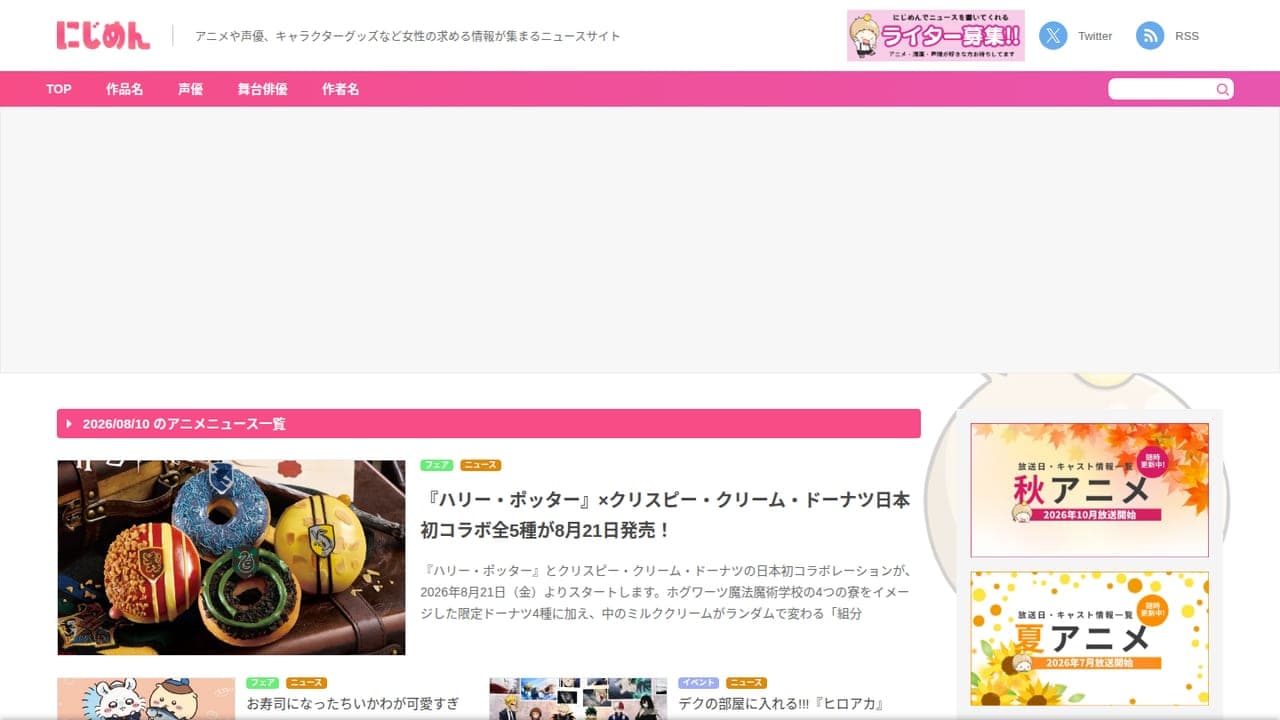The image size is (1280, 720).
Task: Open 作者名 navigation item
Action: tap(340, 89)
